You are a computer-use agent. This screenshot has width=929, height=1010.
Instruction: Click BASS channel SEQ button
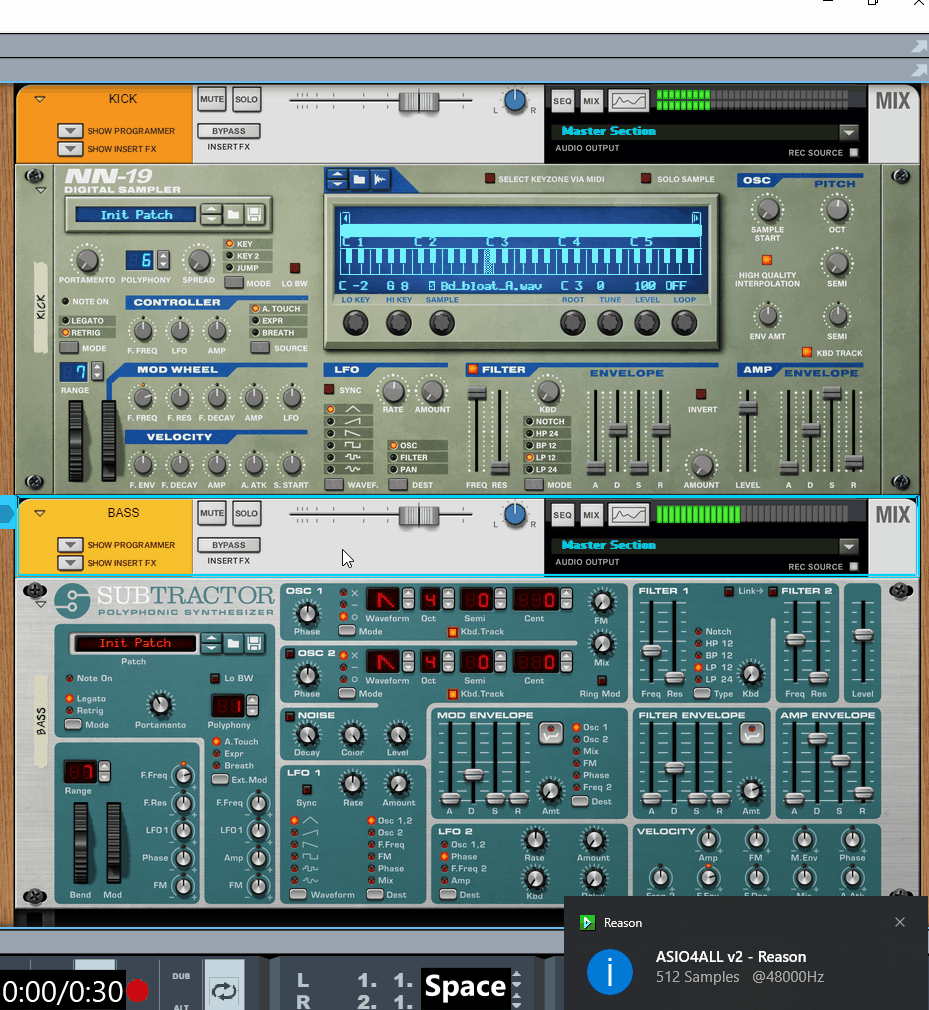coord(562,515)
